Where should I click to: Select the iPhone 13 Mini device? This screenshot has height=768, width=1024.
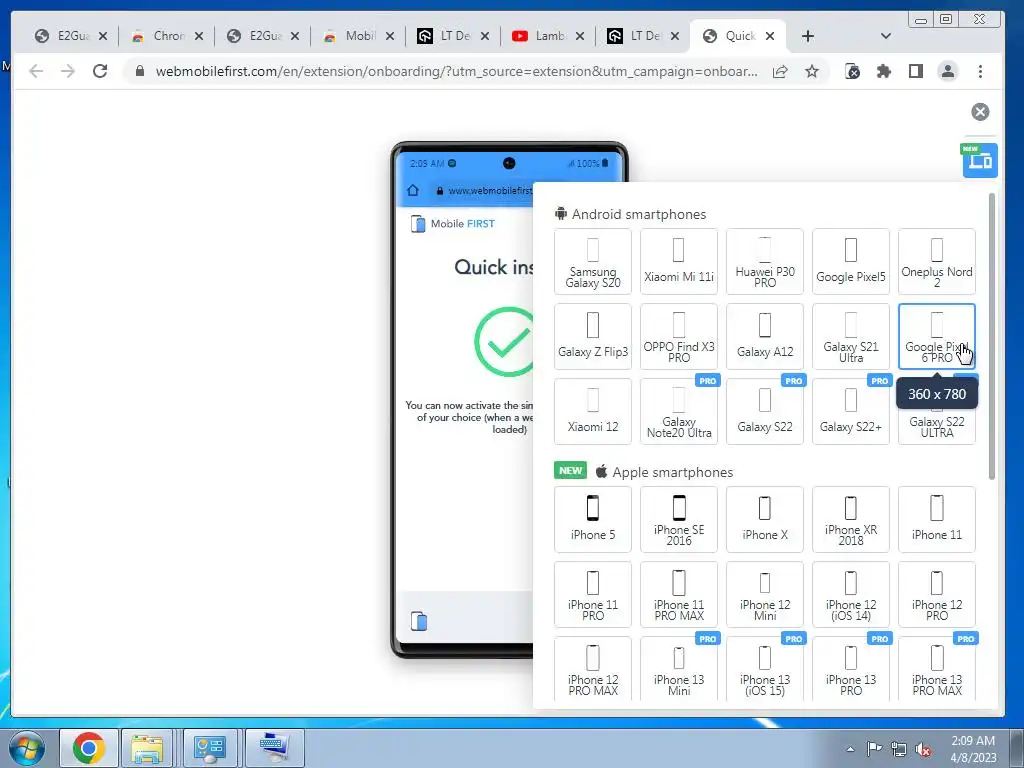[x=679, y=669]
